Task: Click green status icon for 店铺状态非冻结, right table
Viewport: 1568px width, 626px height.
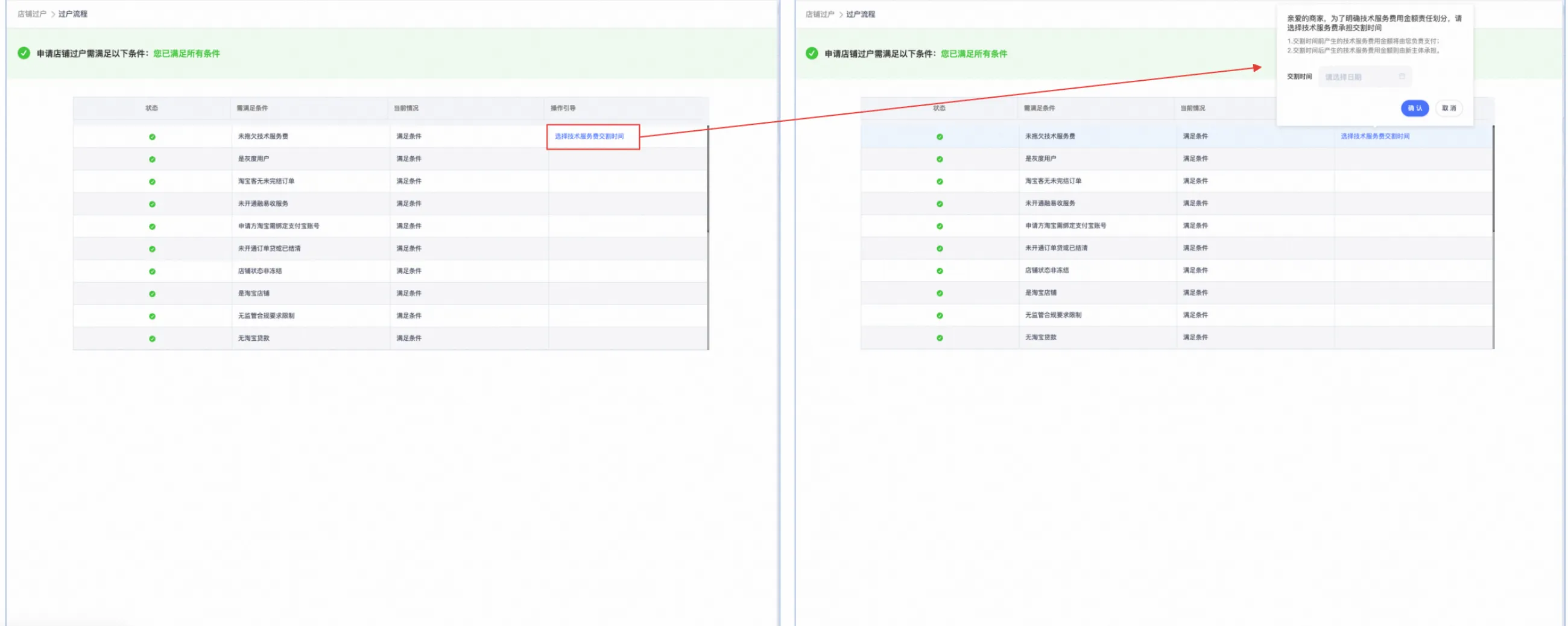Action: point(939,270)
